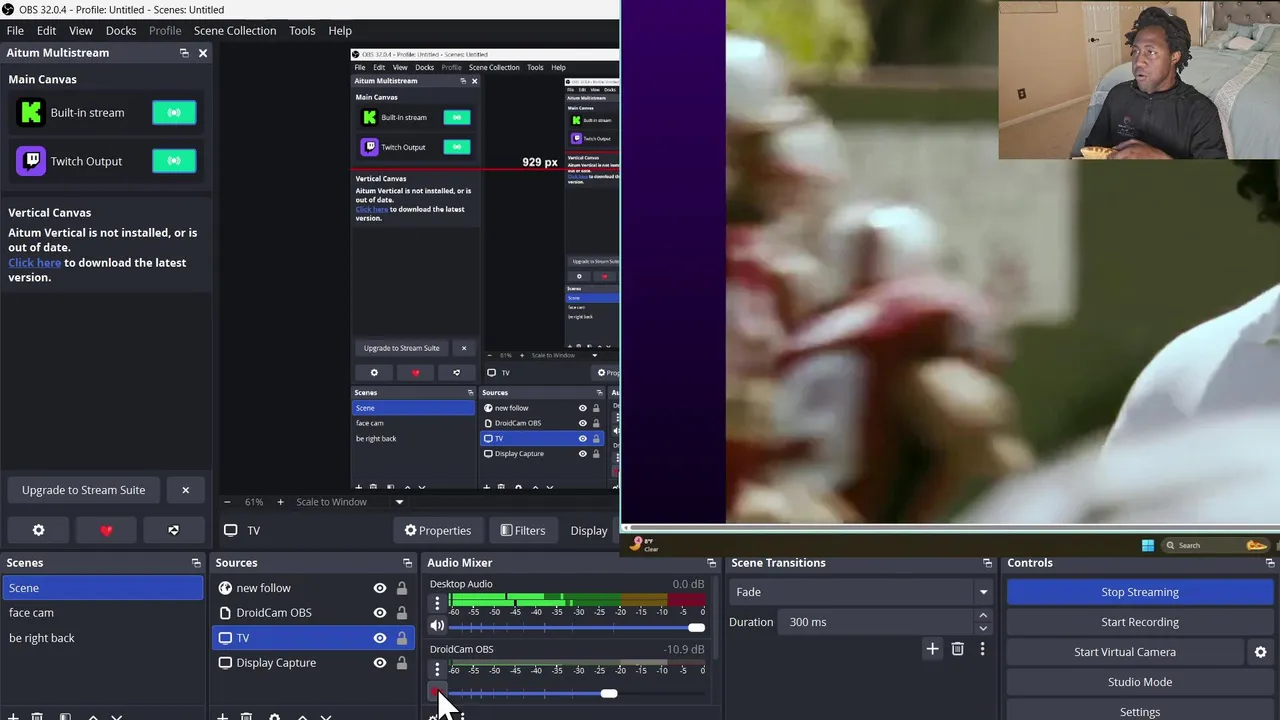1280x720 pixels.
Task: Toggle the Twitch Output broadcast button
Action: [174, 161]
